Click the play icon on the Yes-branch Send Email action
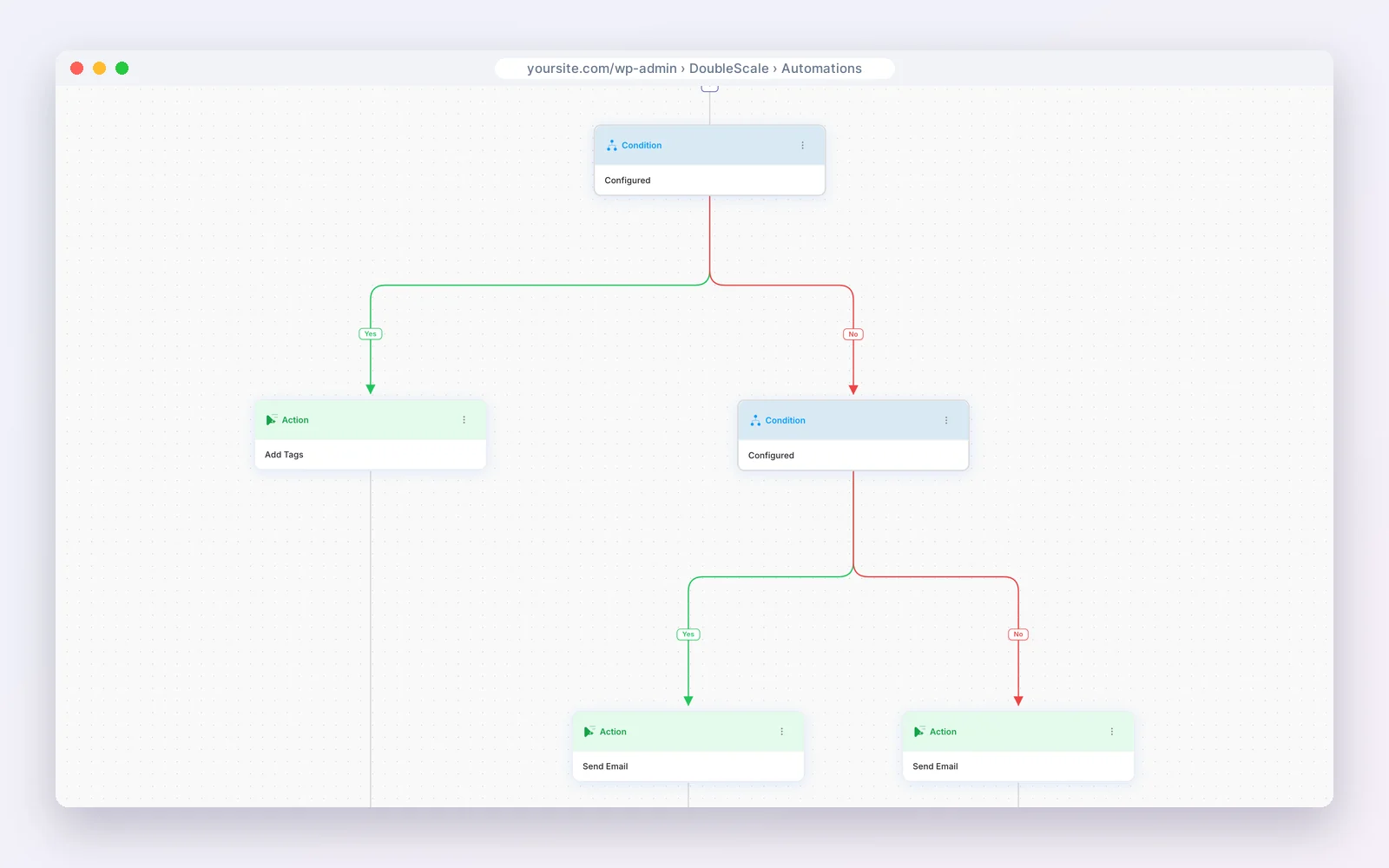 click(x=589, y=732)
